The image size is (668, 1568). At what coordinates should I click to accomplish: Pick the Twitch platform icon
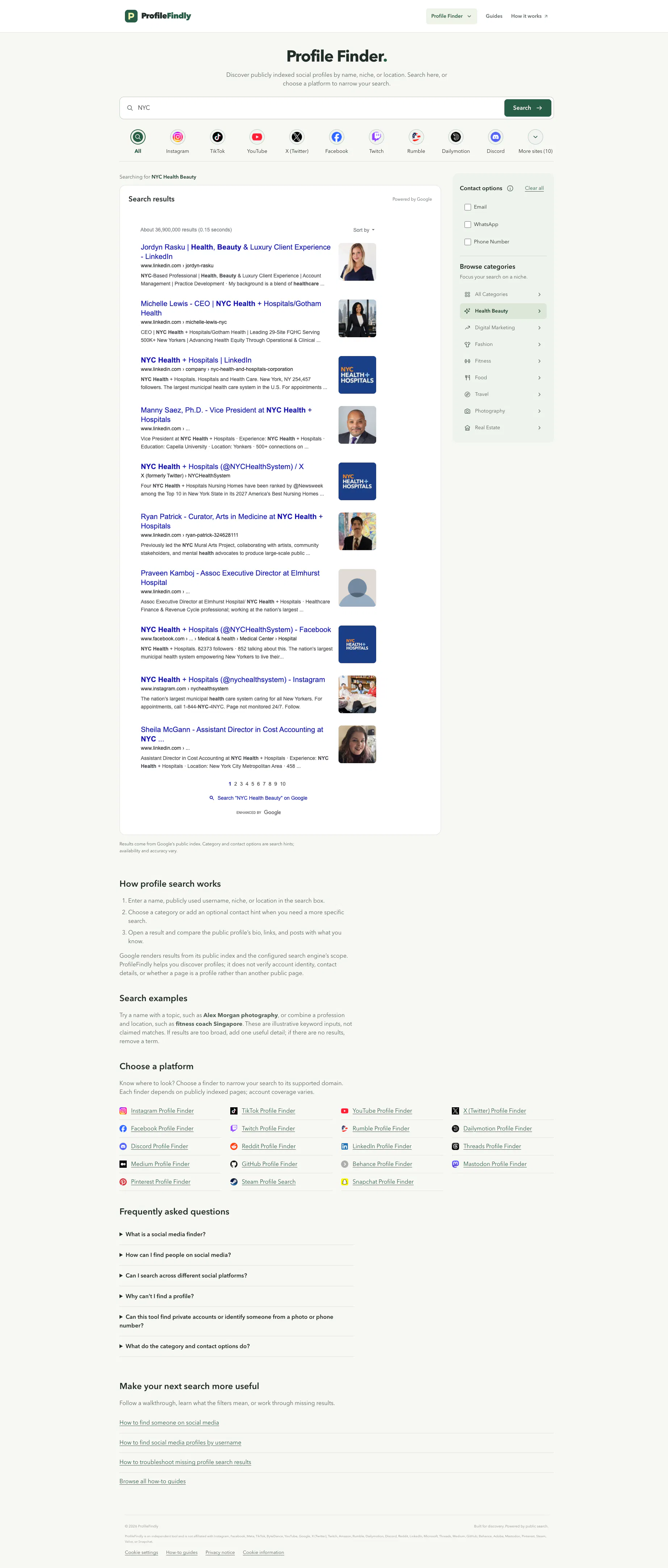377,137
